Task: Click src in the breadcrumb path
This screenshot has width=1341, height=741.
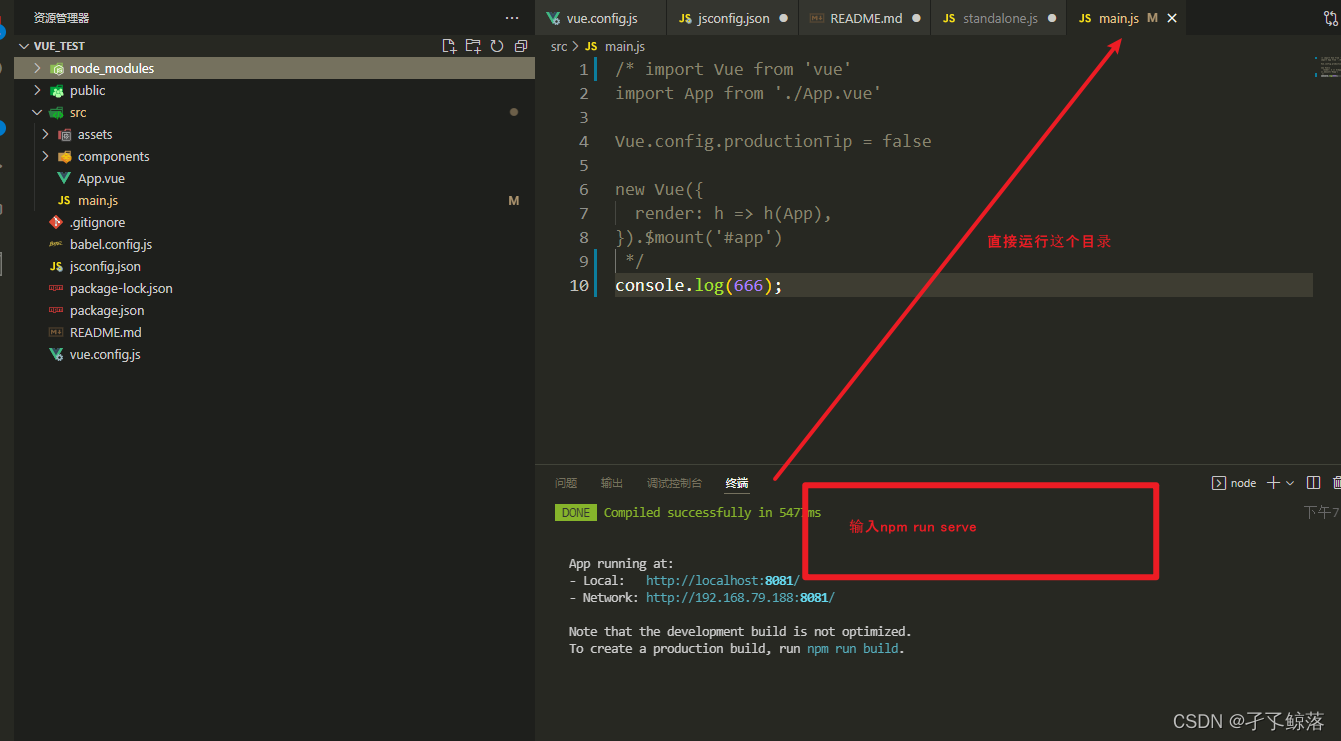Action: pyautogui.click(x=559, y=46)
